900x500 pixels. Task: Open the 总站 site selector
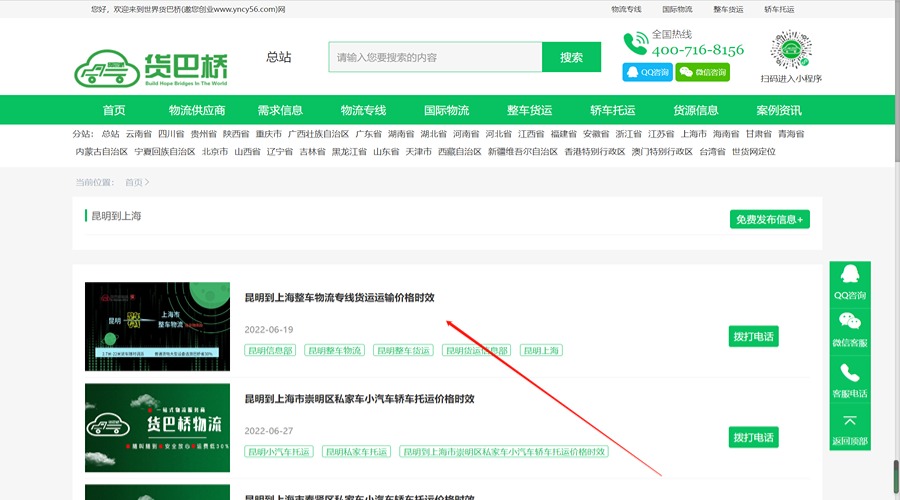[279, 57]
